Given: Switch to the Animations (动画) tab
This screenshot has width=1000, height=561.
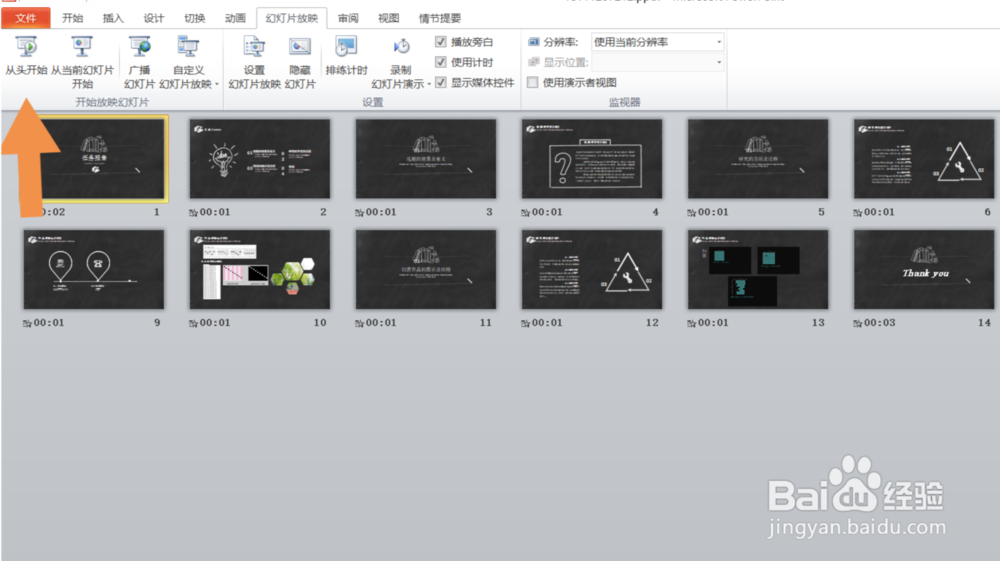Looking at the screenshot, I should point(235,18).
